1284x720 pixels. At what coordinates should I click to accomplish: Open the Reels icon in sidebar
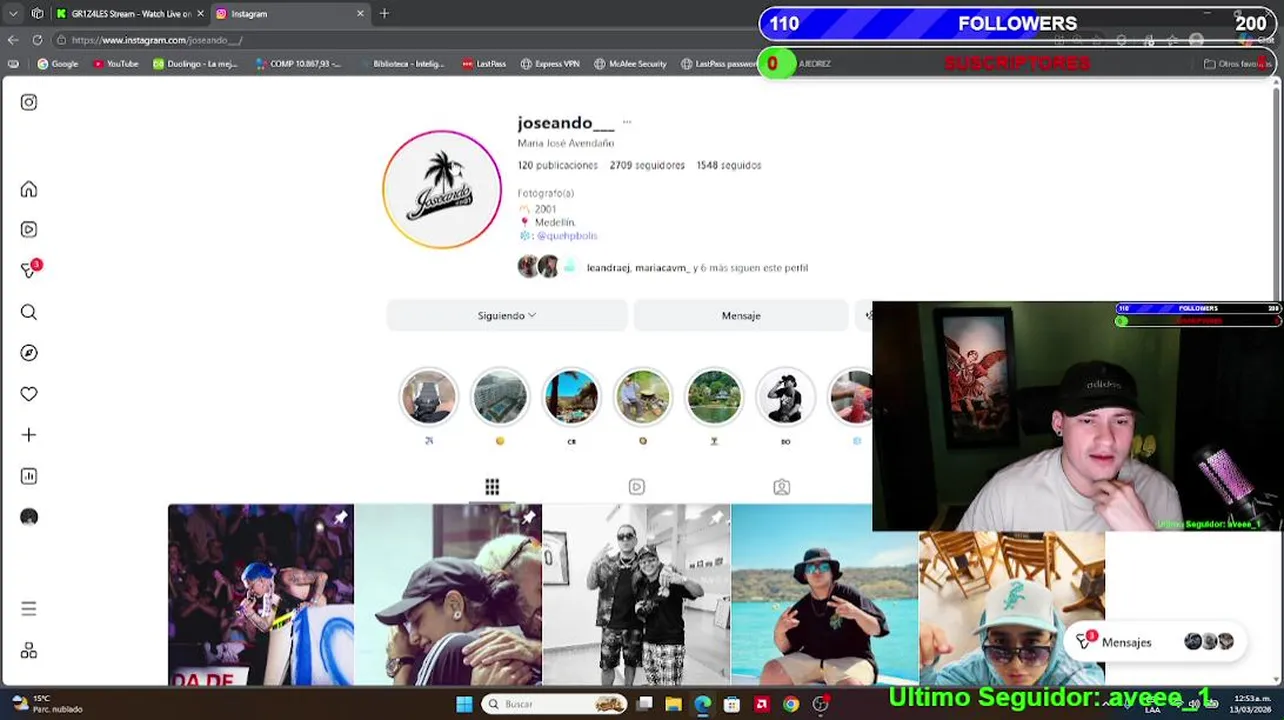29,229
